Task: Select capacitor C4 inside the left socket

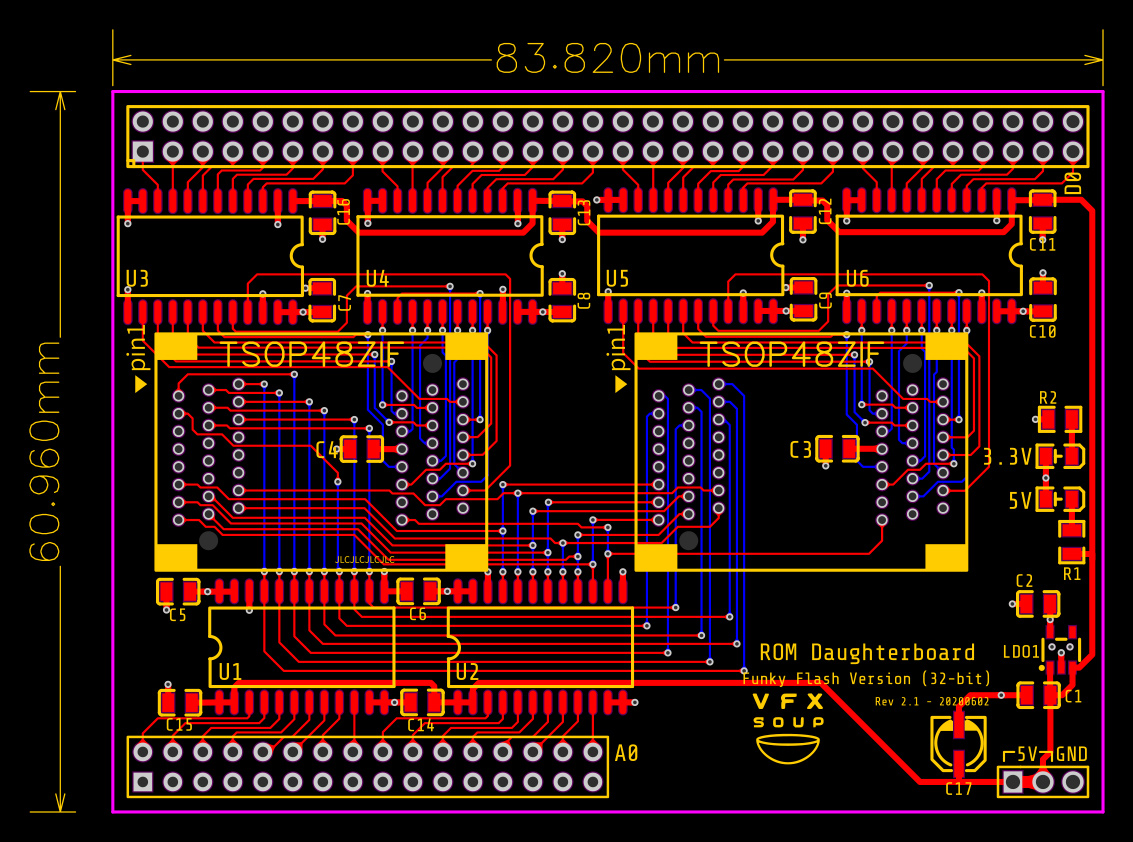Action: tap(362, 449)
